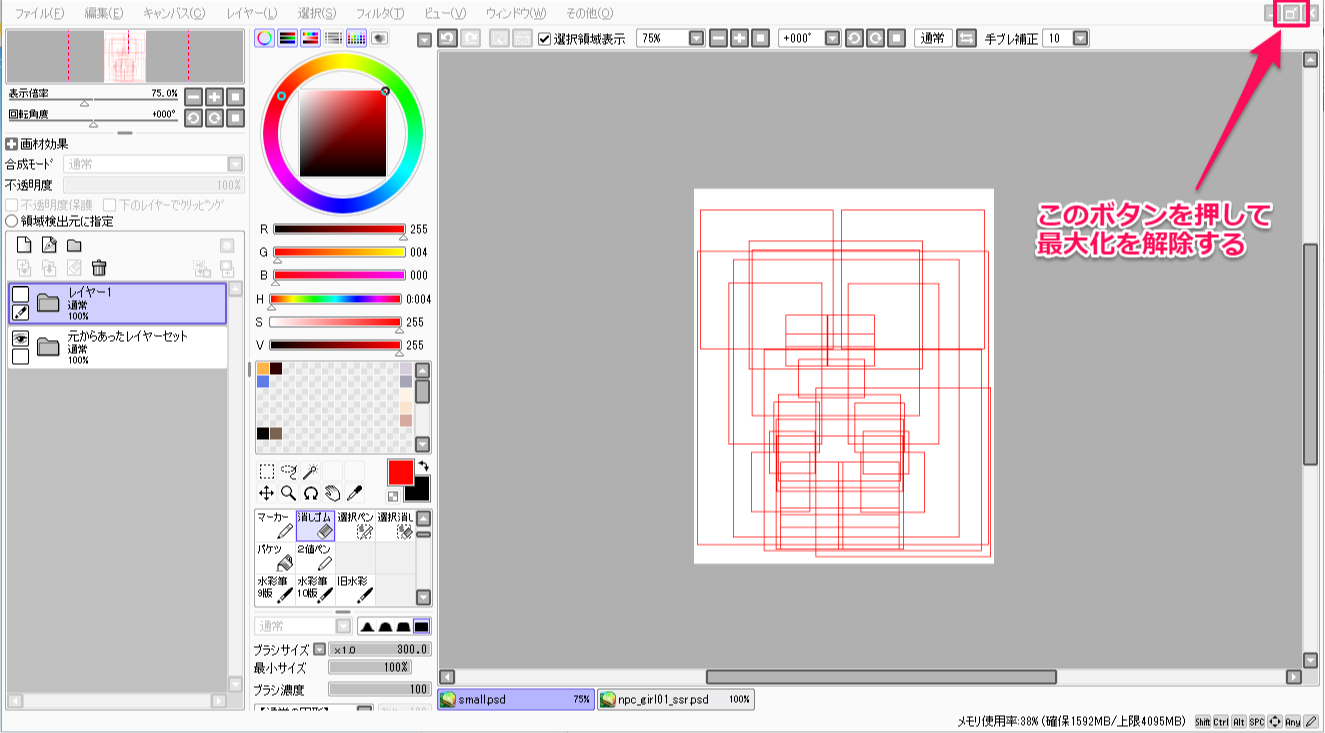Click the canvas horizontal scrollbar thumb
Screen dimensions: 1325x733
881,677
